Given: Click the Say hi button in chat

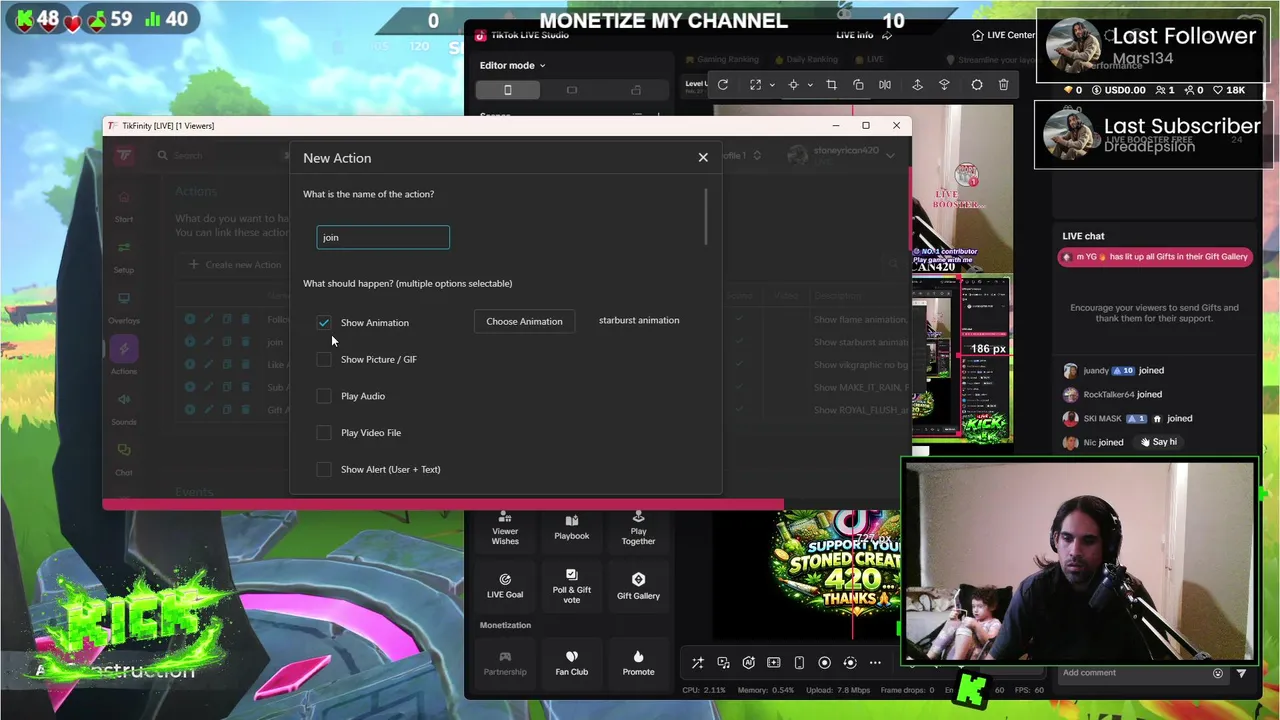Looking at the screenshot, I should tap(1160, 442).
